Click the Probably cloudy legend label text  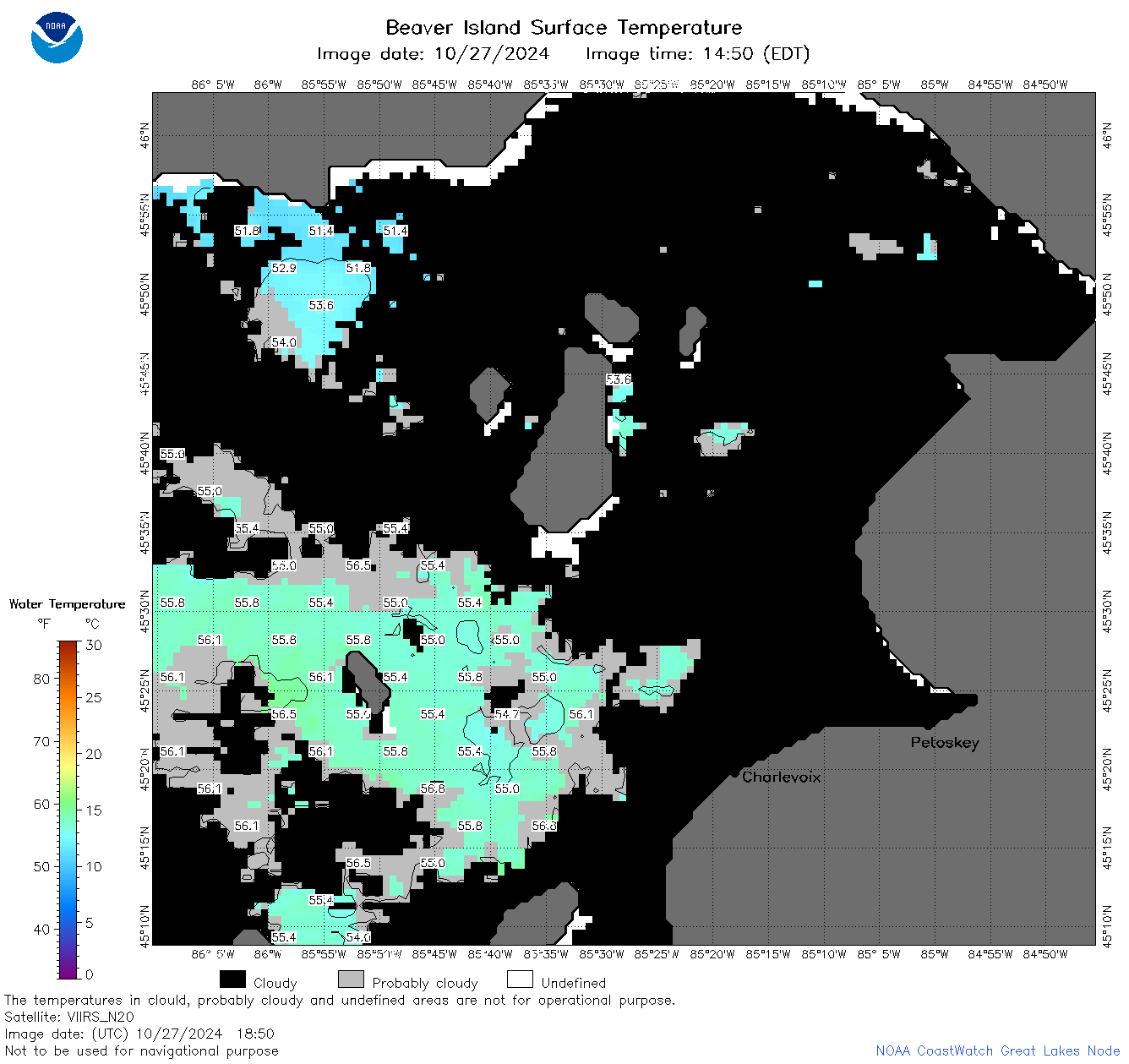[x=425, y=983]
